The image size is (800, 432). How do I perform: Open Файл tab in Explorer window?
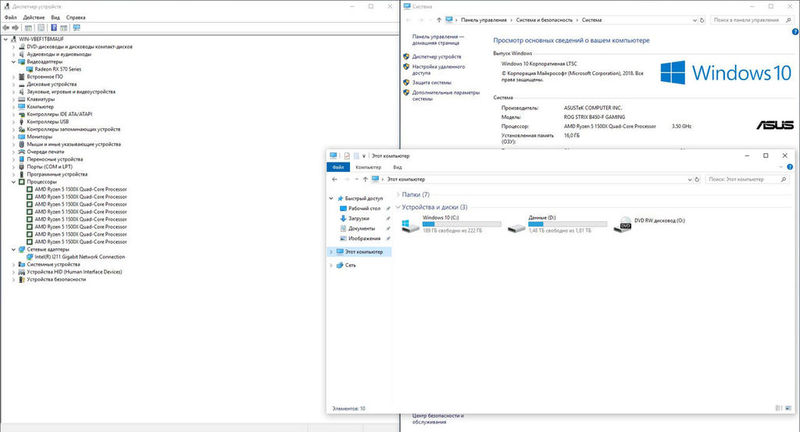tap(338, 167)
